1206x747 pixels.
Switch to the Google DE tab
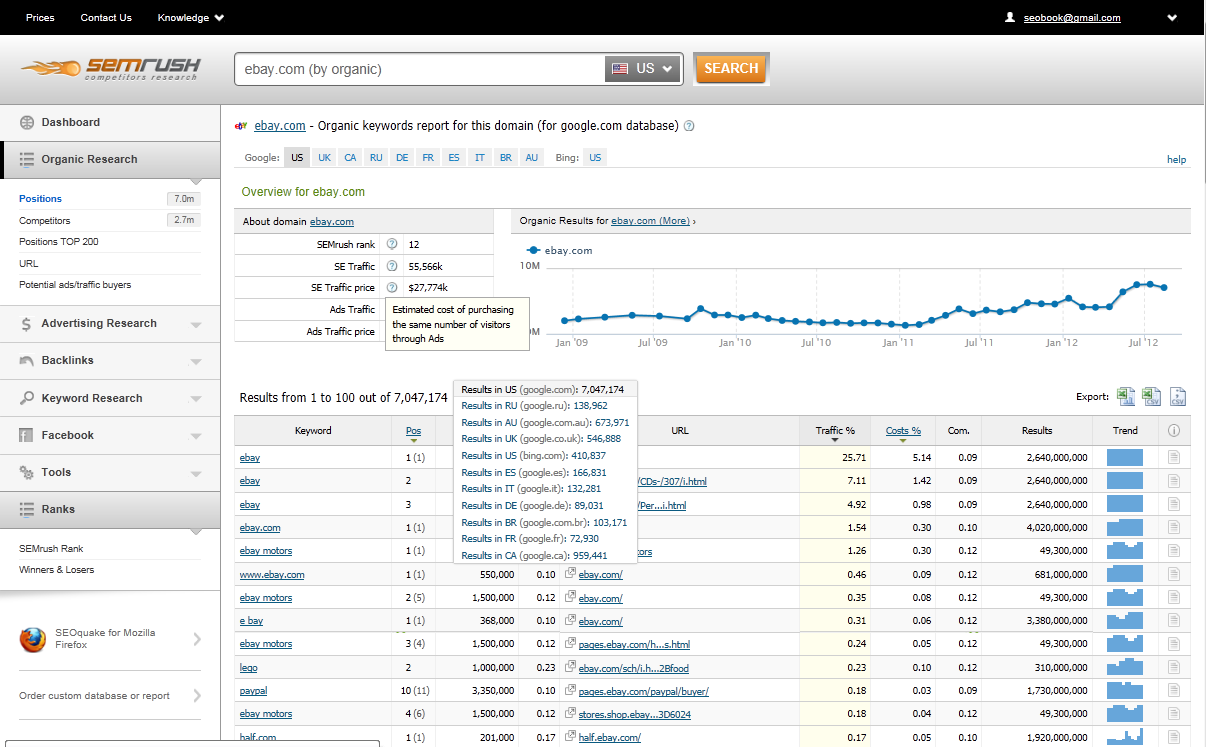(402, 158)
